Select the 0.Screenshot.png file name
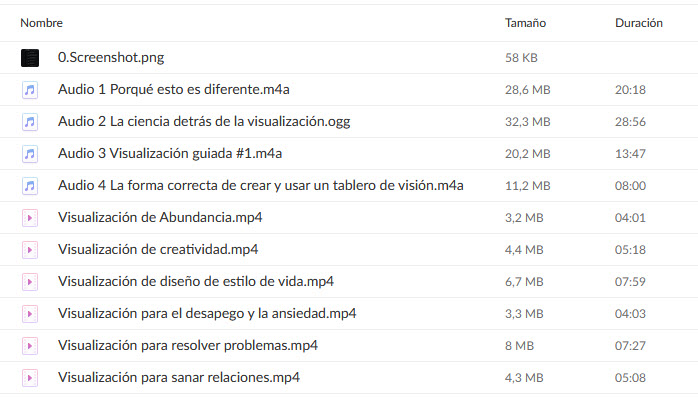The height and width of the screenshot is (416, 698). 111,58
